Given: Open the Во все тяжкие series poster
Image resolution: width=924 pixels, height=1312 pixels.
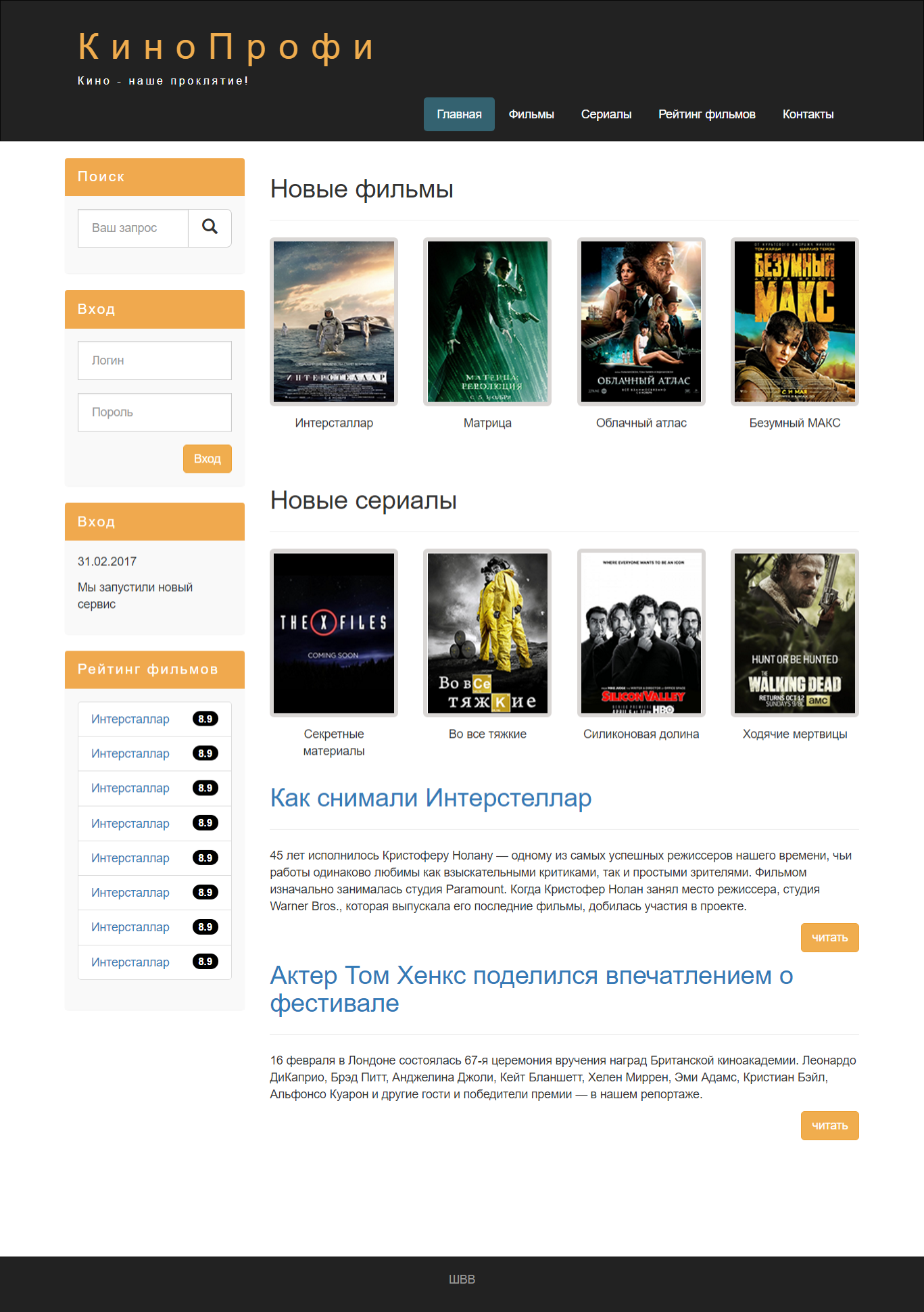Looking at the screenshot, I should (x=487, y=633).
